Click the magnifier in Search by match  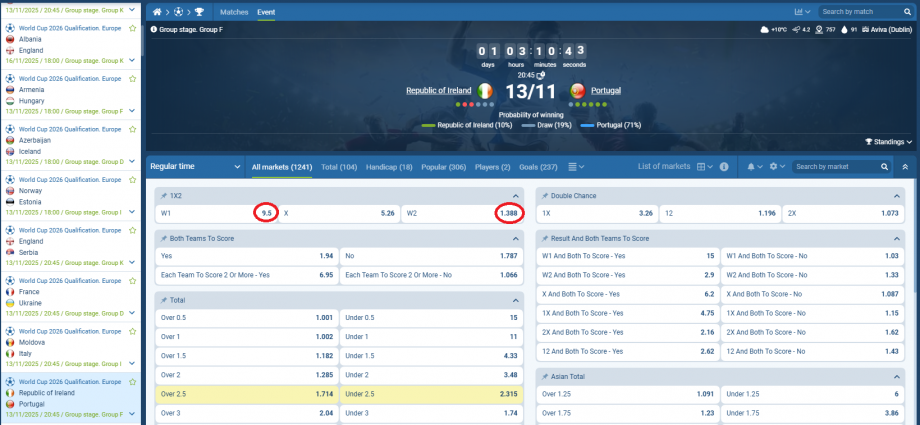tap(907, 12)
